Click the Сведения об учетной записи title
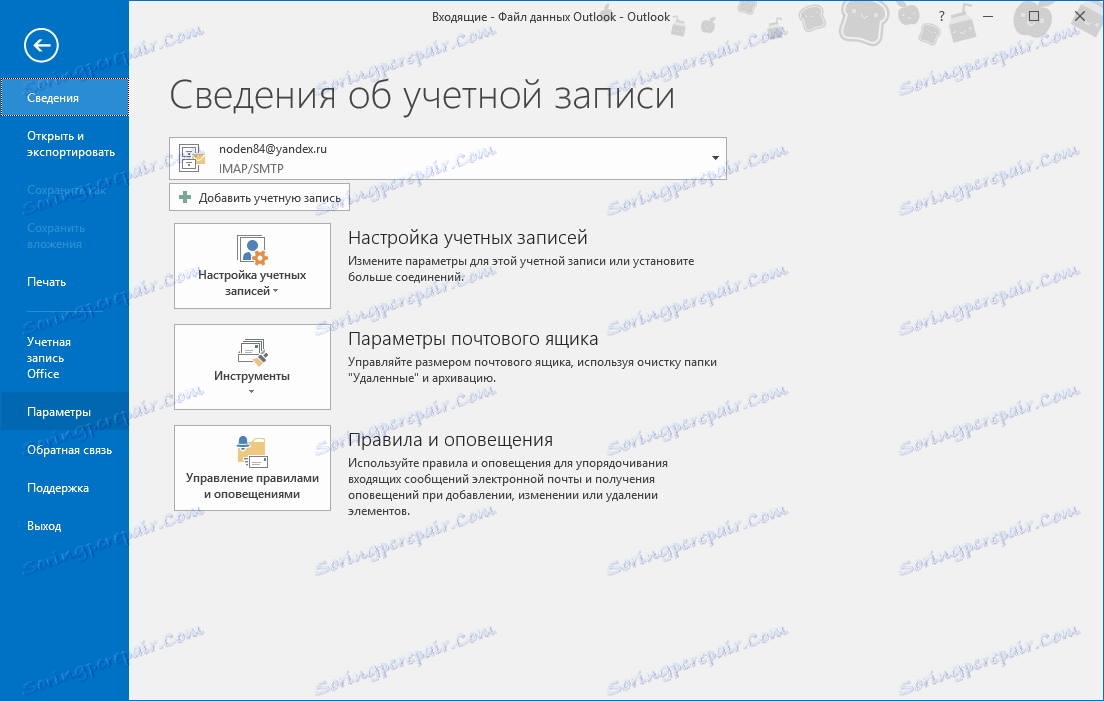The image size is (1104, 701). tap(422, 96)
